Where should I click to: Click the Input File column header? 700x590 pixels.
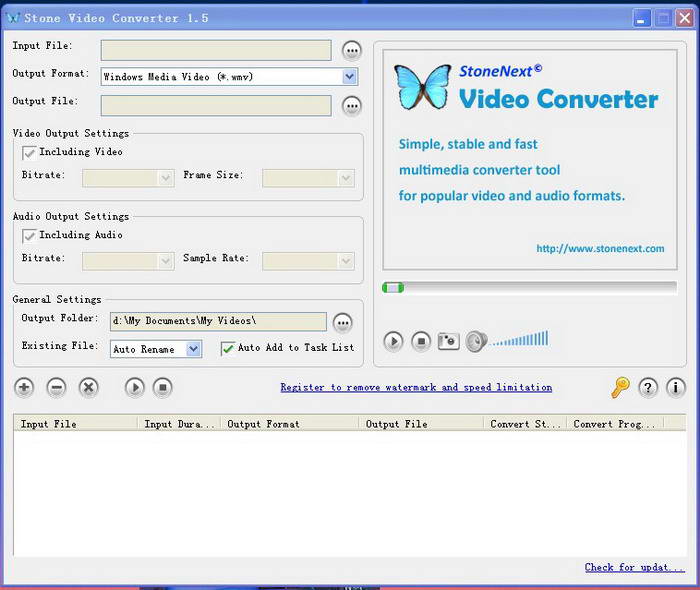click(x=75, y=424)
